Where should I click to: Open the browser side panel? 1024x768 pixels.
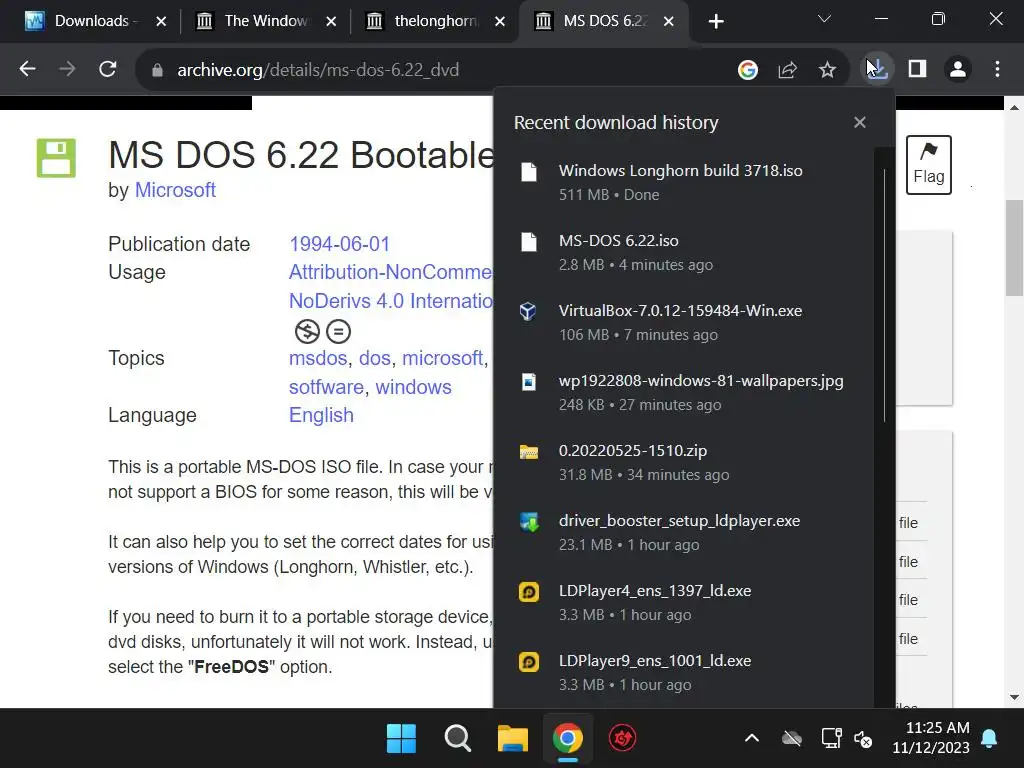(x=918, y=69)
